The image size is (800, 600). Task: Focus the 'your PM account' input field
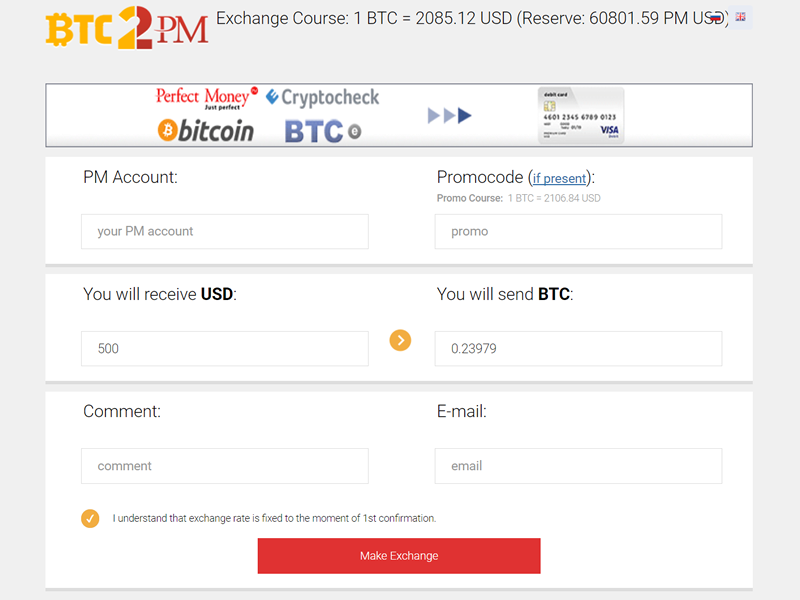coord(225,232)
